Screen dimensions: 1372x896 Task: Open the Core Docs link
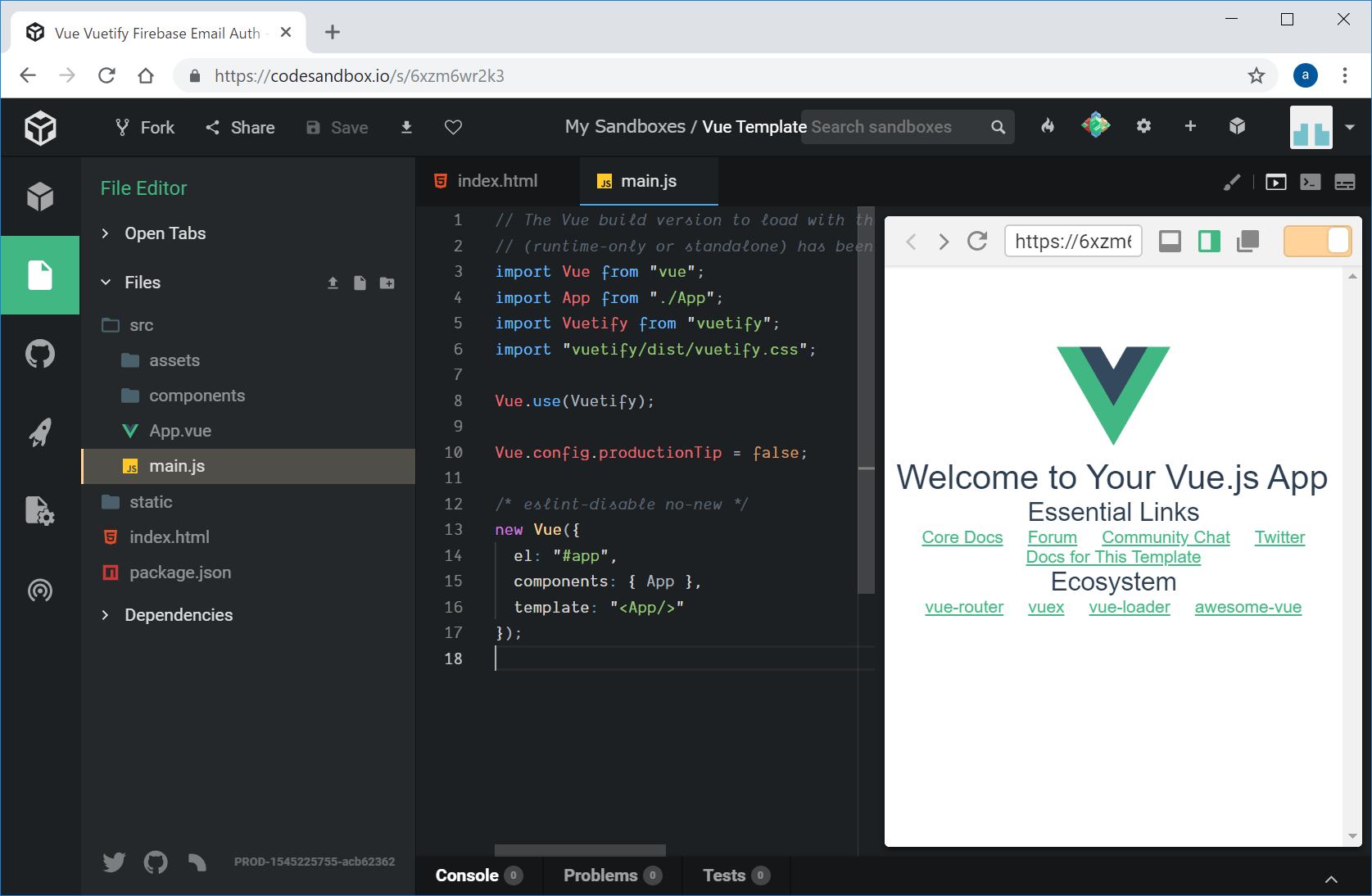pos(962,537)
